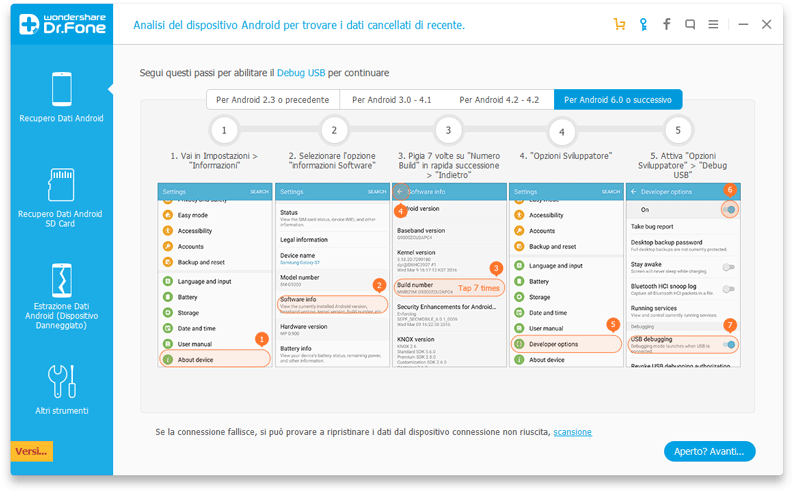
Task: Switch to Per Android 3.0 - 4.1 tab
Action: coord(392,100)
